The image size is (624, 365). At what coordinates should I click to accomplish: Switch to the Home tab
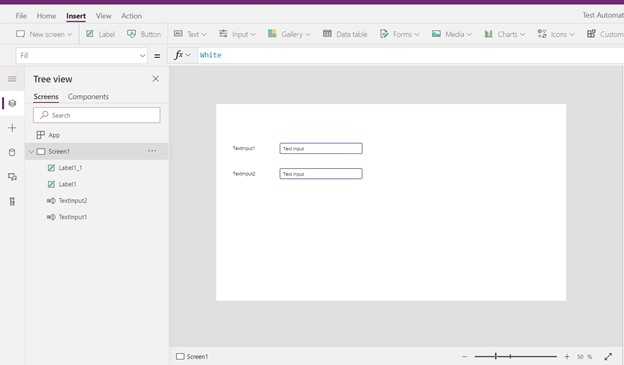click(46, 16)
